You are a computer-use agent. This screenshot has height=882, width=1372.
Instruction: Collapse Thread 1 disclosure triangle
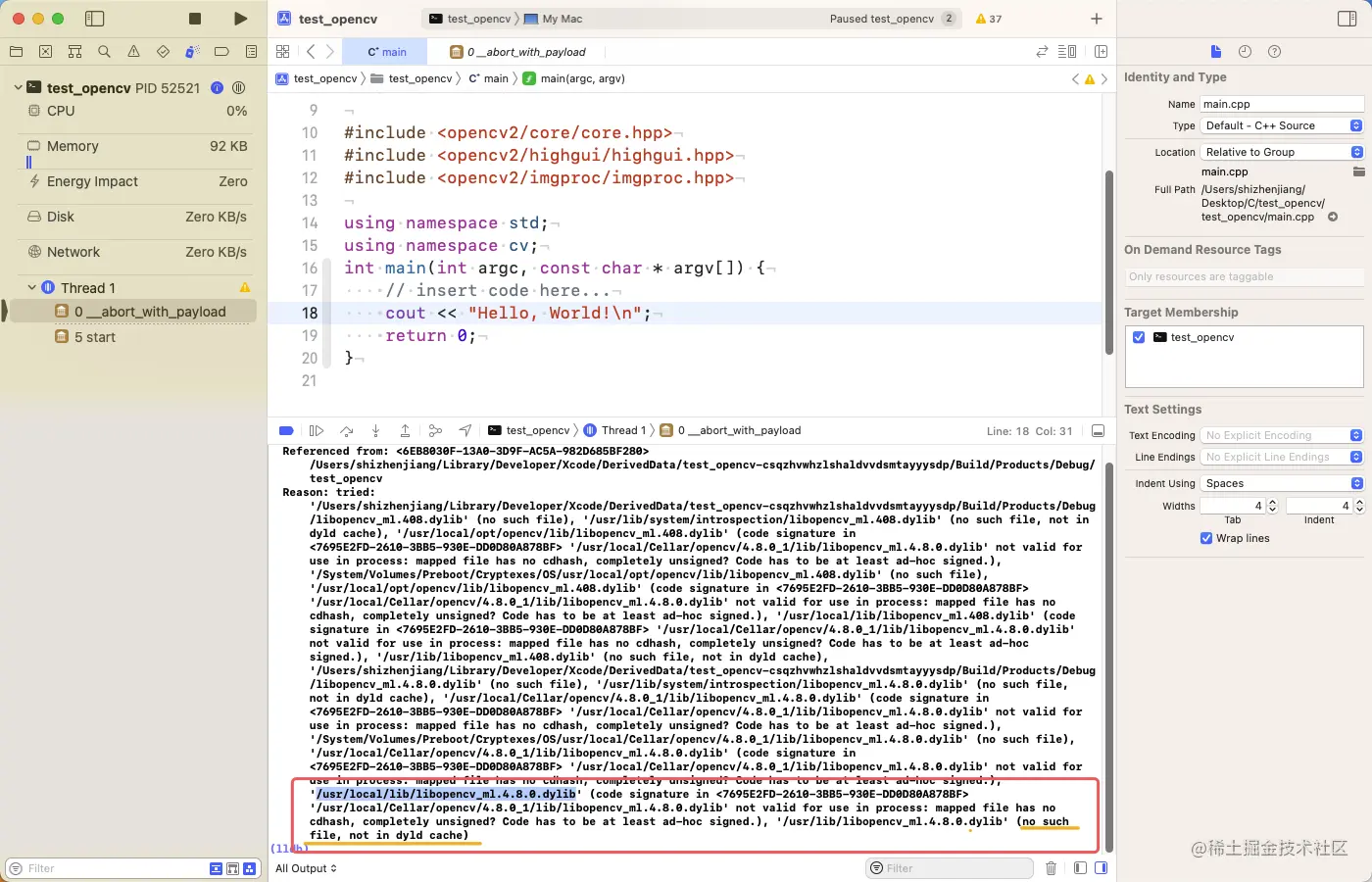(31, 287)
